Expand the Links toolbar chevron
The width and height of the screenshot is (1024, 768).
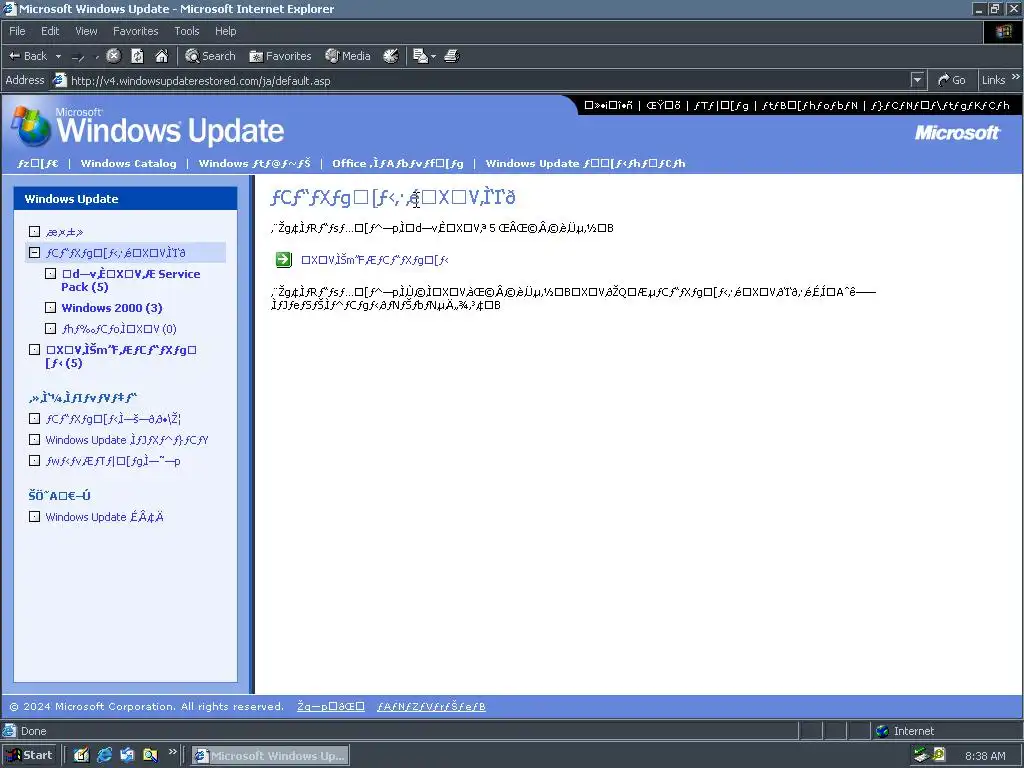tap(1016, 77)
